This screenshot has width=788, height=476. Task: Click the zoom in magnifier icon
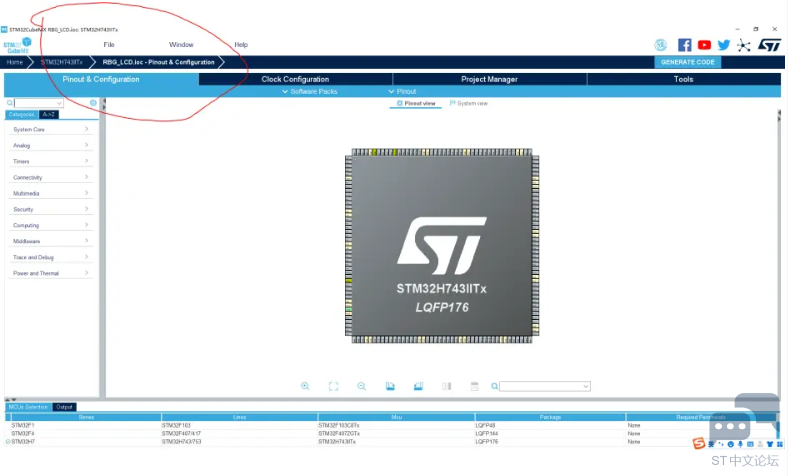click(x=305, y=386)
